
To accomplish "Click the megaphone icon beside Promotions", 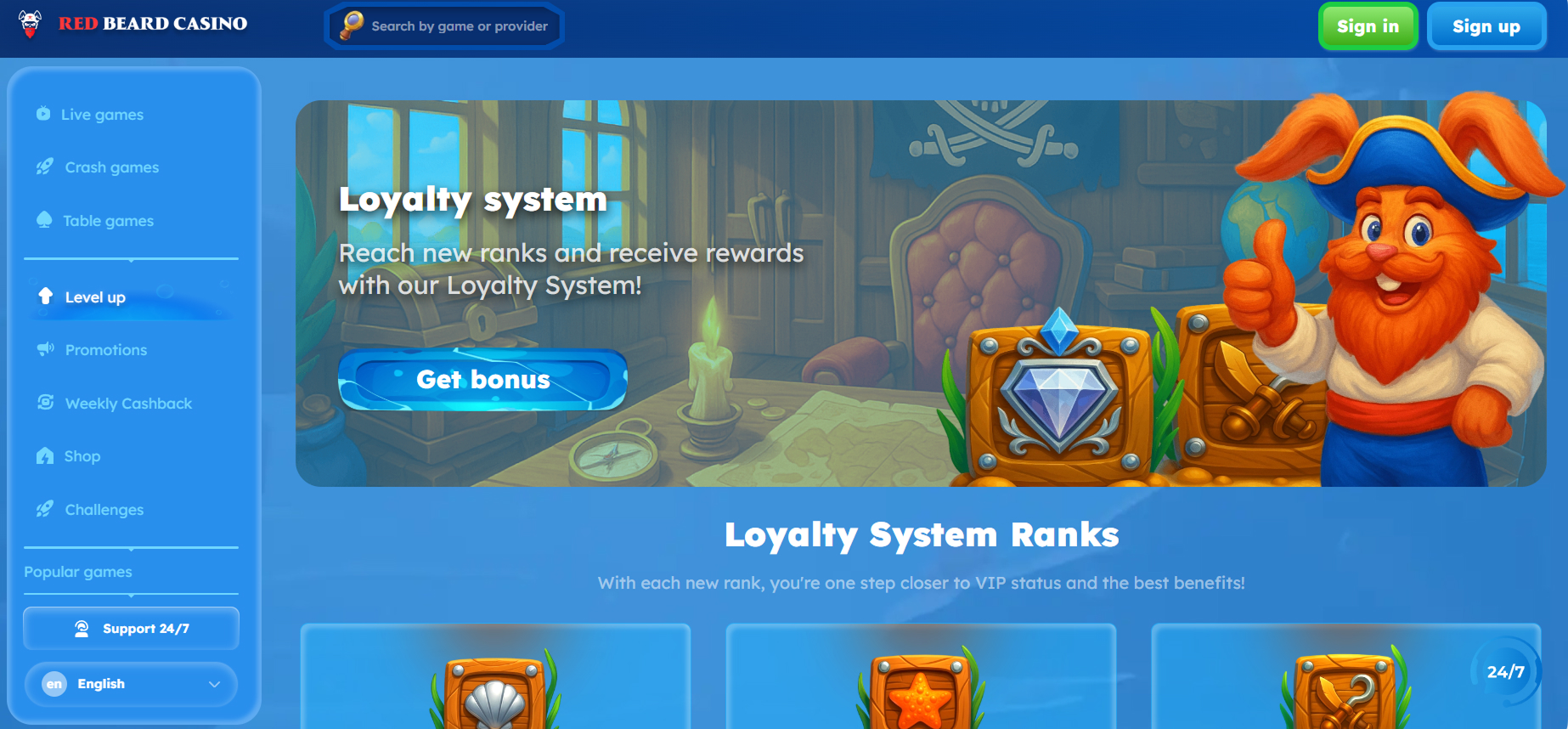I will [x=45, y=349].
